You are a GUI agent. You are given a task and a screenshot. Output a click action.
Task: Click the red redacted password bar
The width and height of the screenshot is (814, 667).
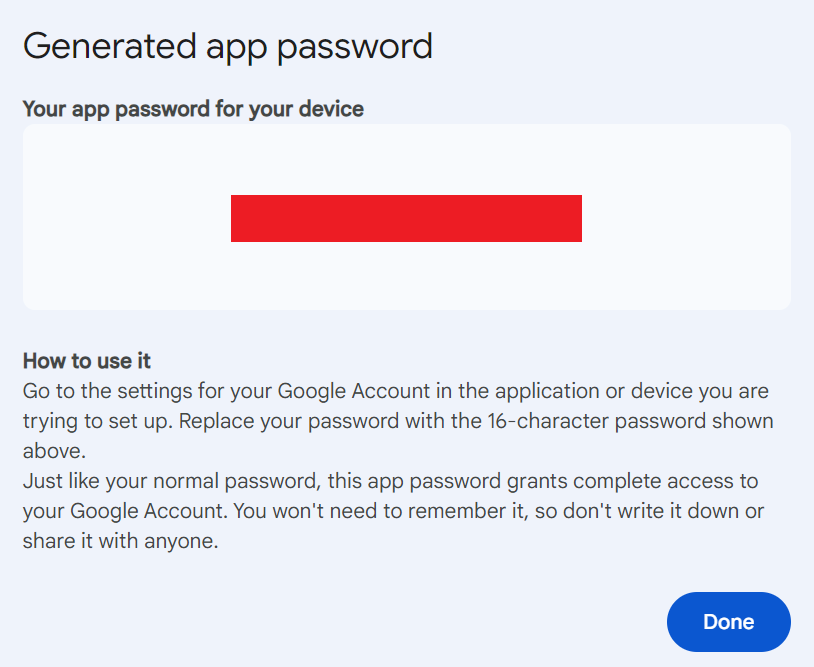tap(406, 218)
